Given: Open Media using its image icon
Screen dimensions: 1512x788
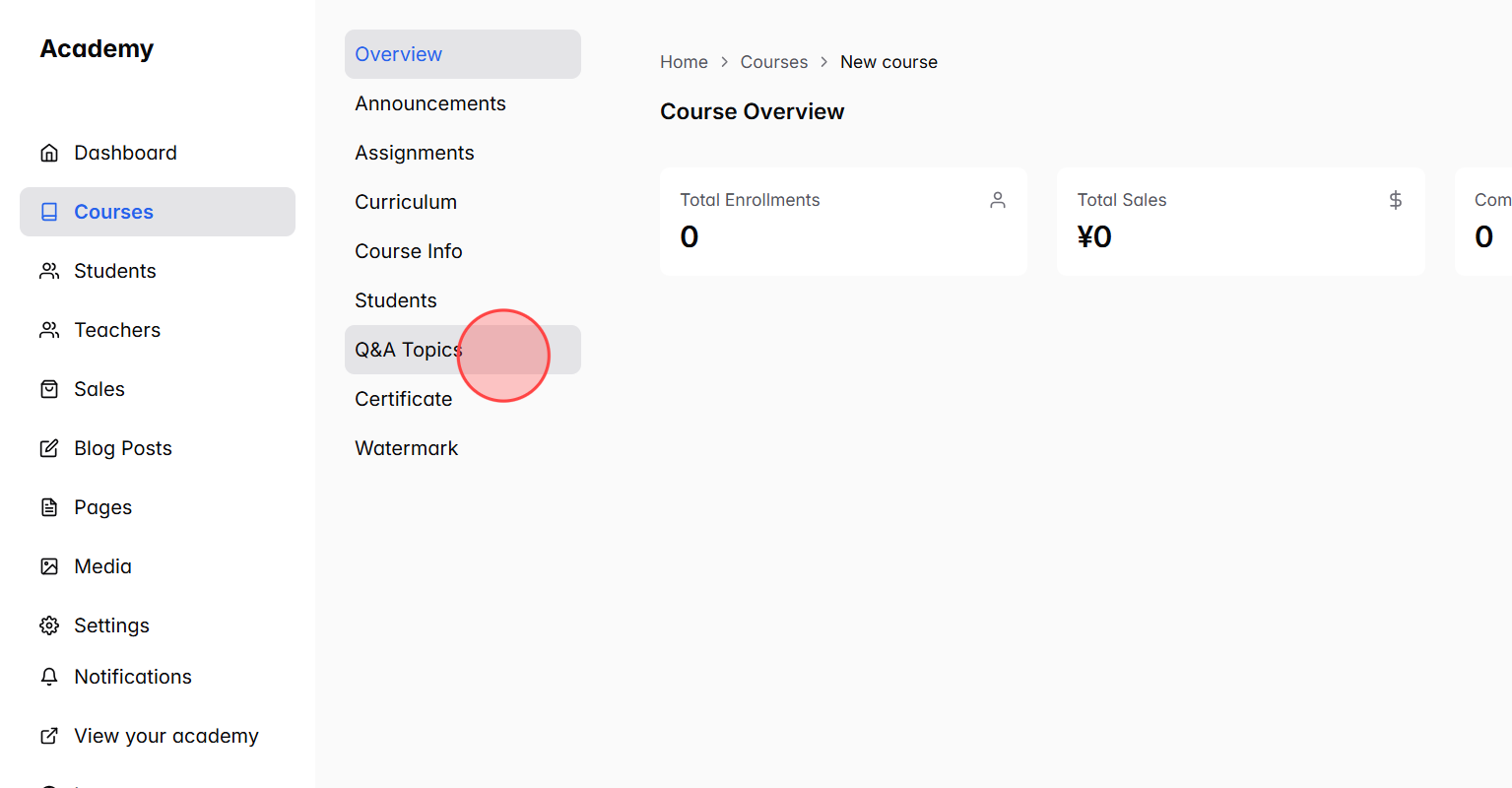Looking at the screenshot, I should (49, 566).
